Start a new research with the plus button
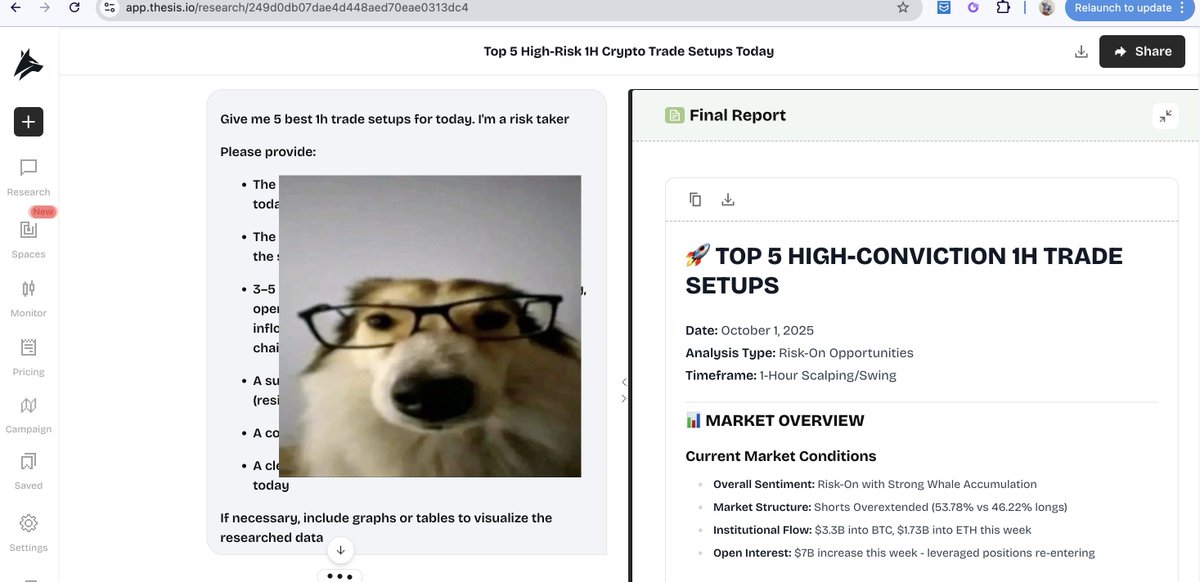 click(x=28, y=121)
